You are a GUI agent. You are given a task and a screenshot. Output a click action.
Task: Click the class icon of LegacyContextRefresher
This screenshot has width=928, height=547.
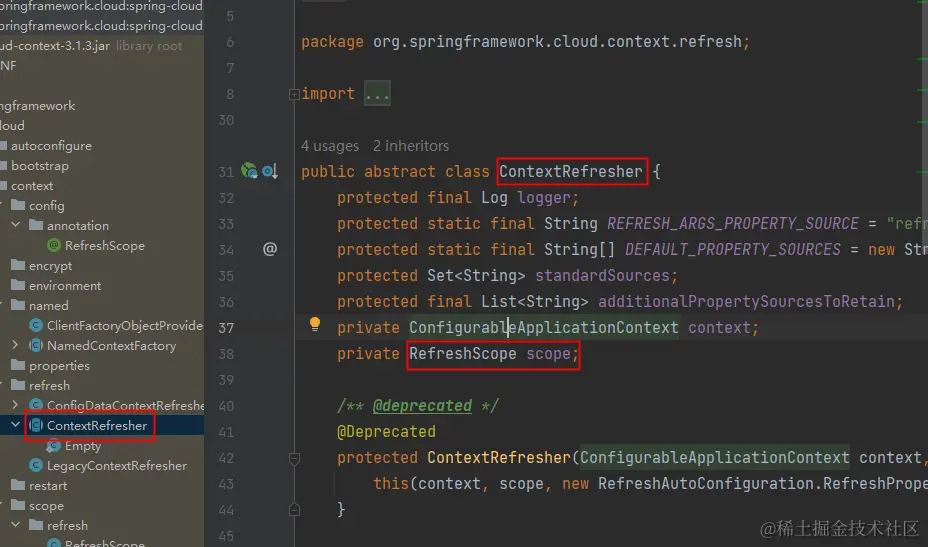(x=36, y=465)
